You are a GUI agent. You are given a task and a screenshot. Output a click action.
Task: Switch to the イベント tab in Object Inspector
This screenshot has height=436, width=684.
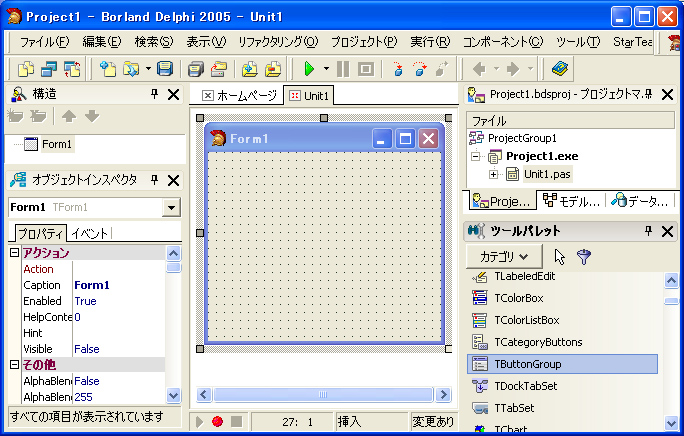[x=89, y=233]
